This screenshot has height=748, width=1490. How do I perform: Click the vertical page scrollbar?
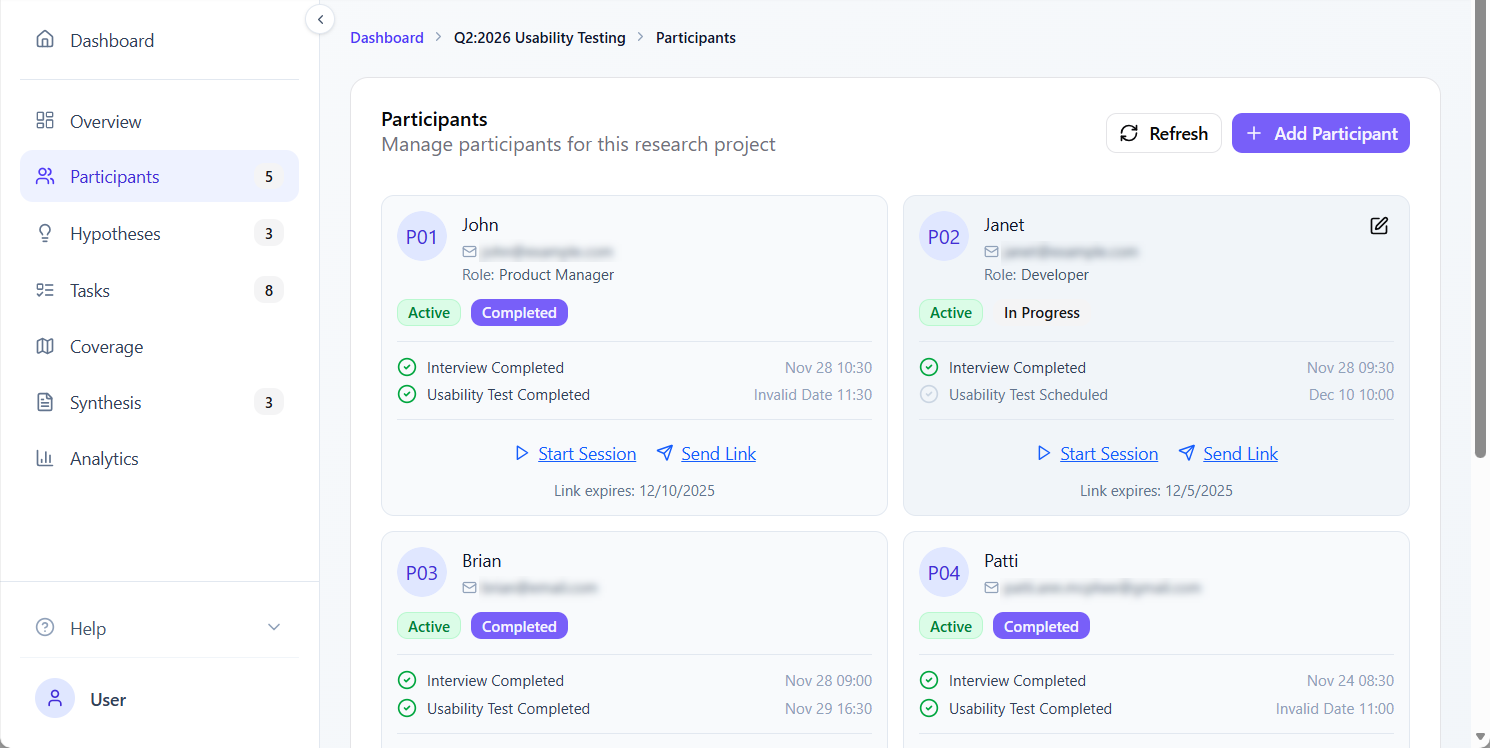coord(1481,230)
